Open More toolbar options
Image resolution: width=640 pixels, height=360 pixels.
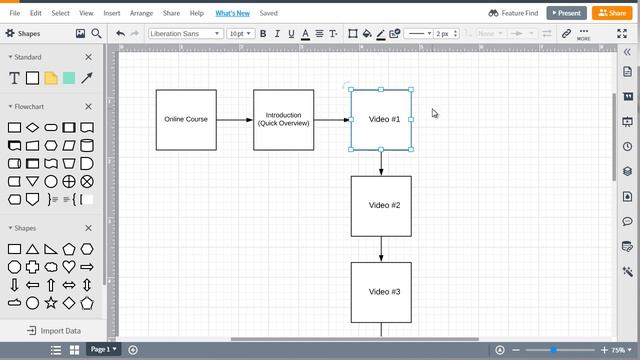584,34
